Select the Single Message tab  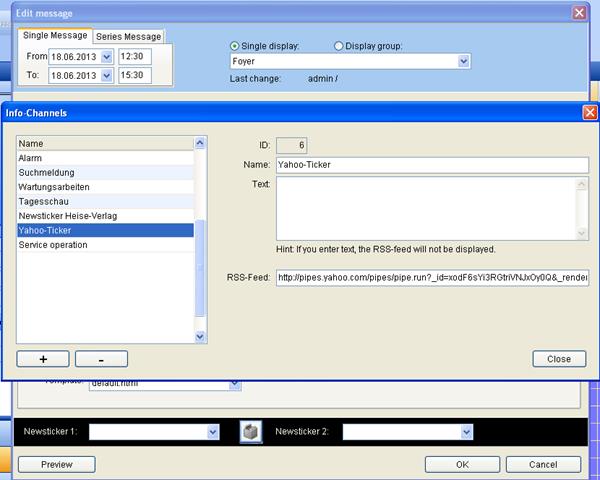point(56,36)
